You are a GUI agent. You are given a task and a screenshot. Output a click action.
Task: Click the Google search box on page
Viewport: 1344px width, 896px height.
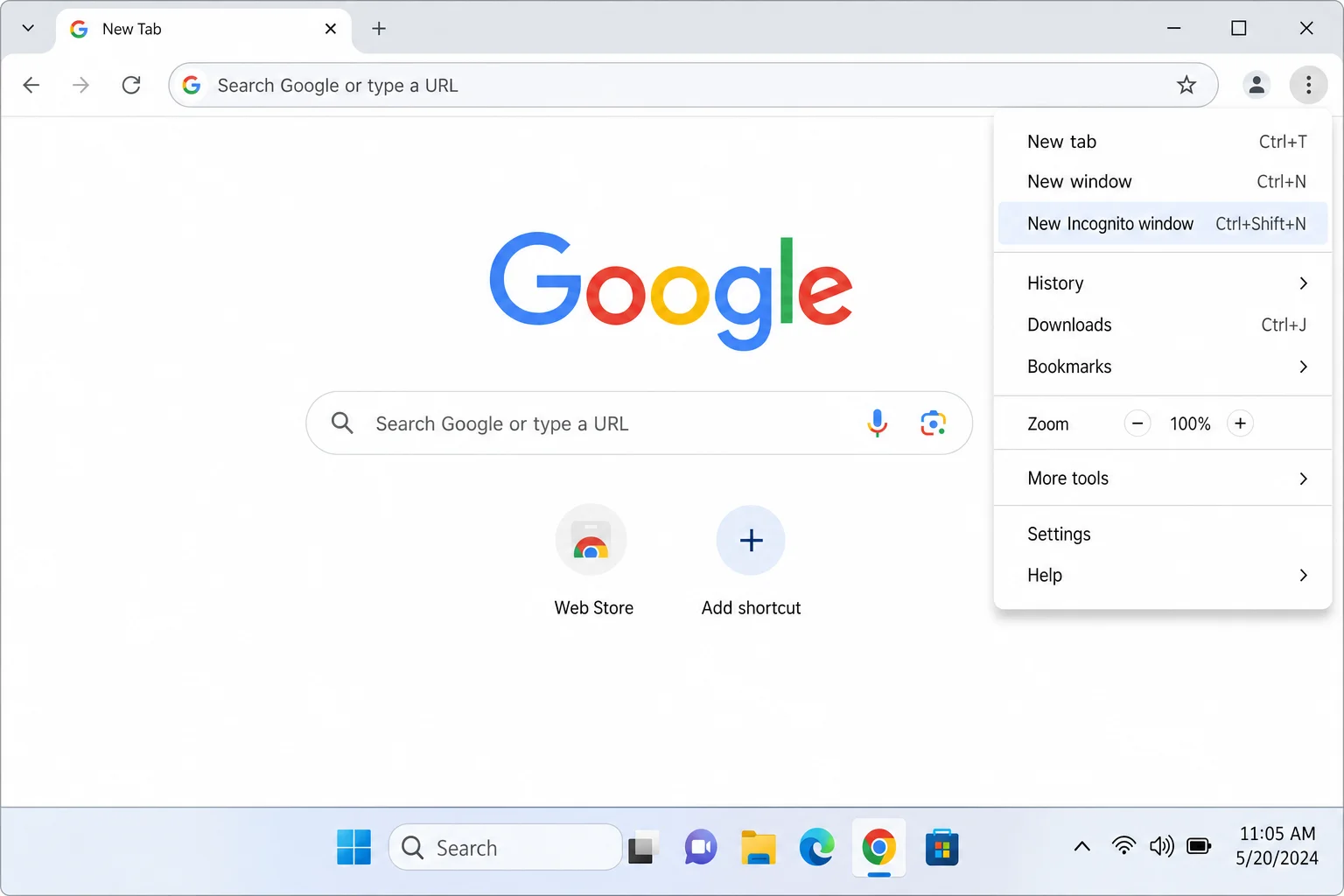tap(639, 423)
